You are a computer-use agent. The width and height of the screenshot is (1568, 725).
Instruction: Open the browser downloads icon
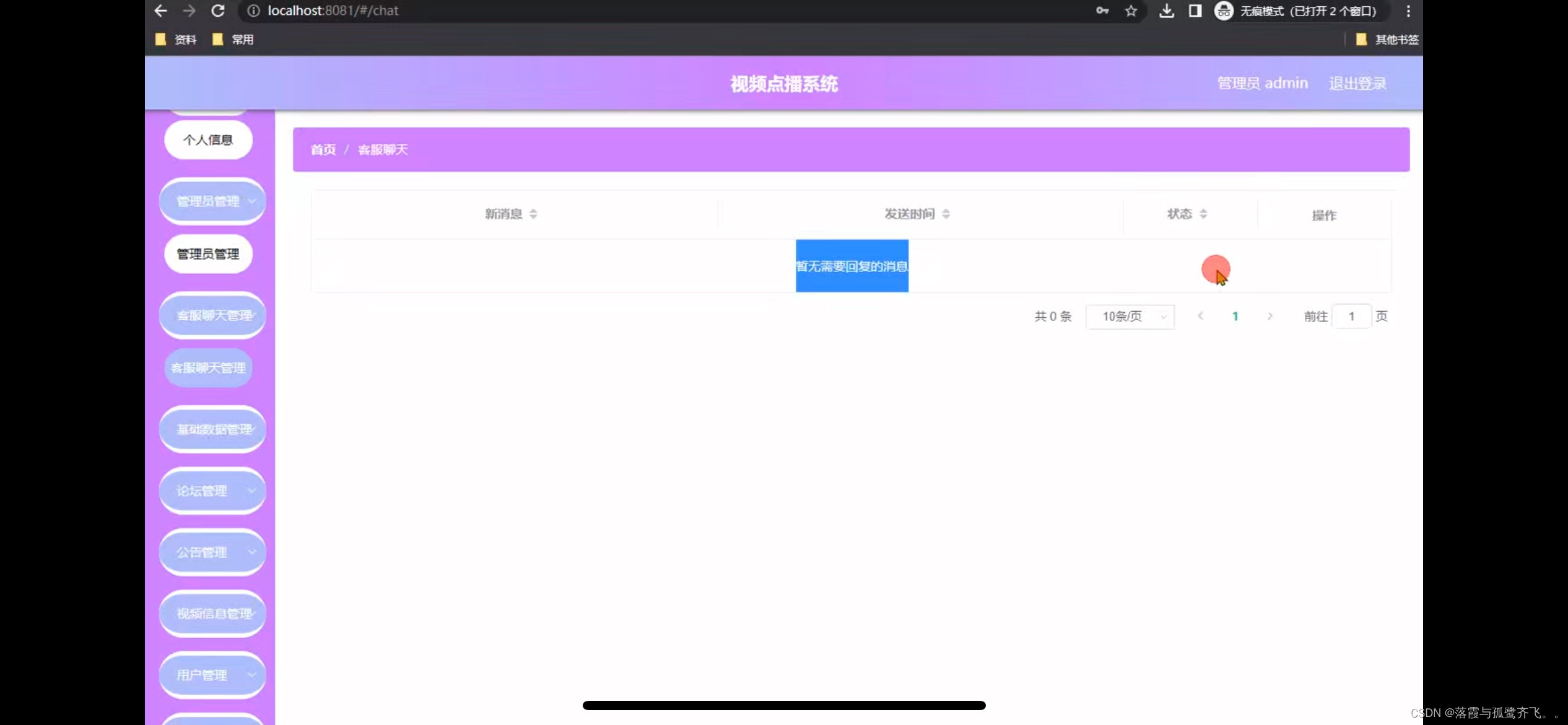point(1167,11)
